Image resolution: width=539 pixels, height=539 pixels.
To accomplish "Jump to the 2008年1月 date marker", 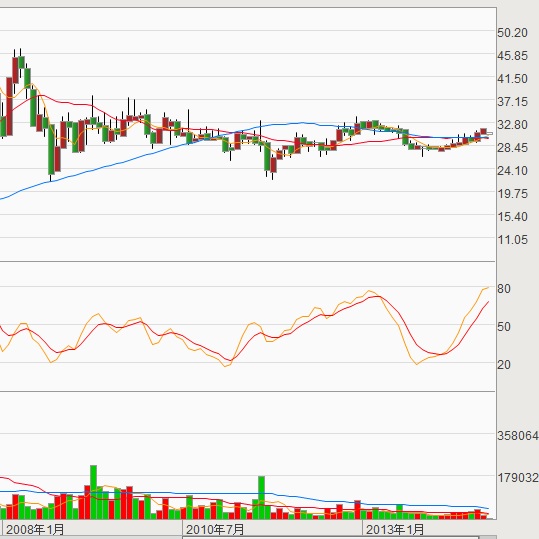I will 35,529.
